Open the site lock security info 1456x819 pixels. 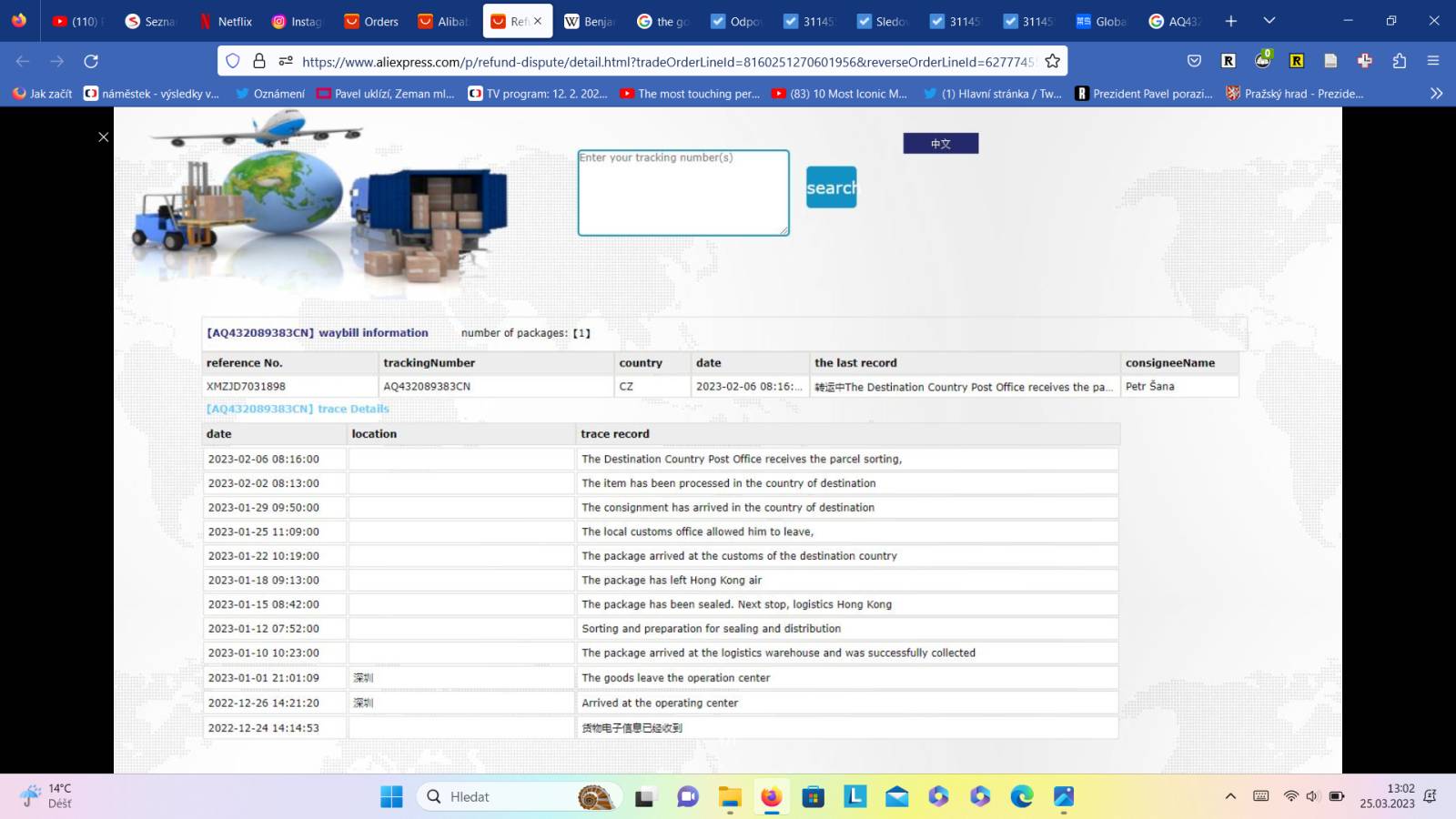pos(259,61)
